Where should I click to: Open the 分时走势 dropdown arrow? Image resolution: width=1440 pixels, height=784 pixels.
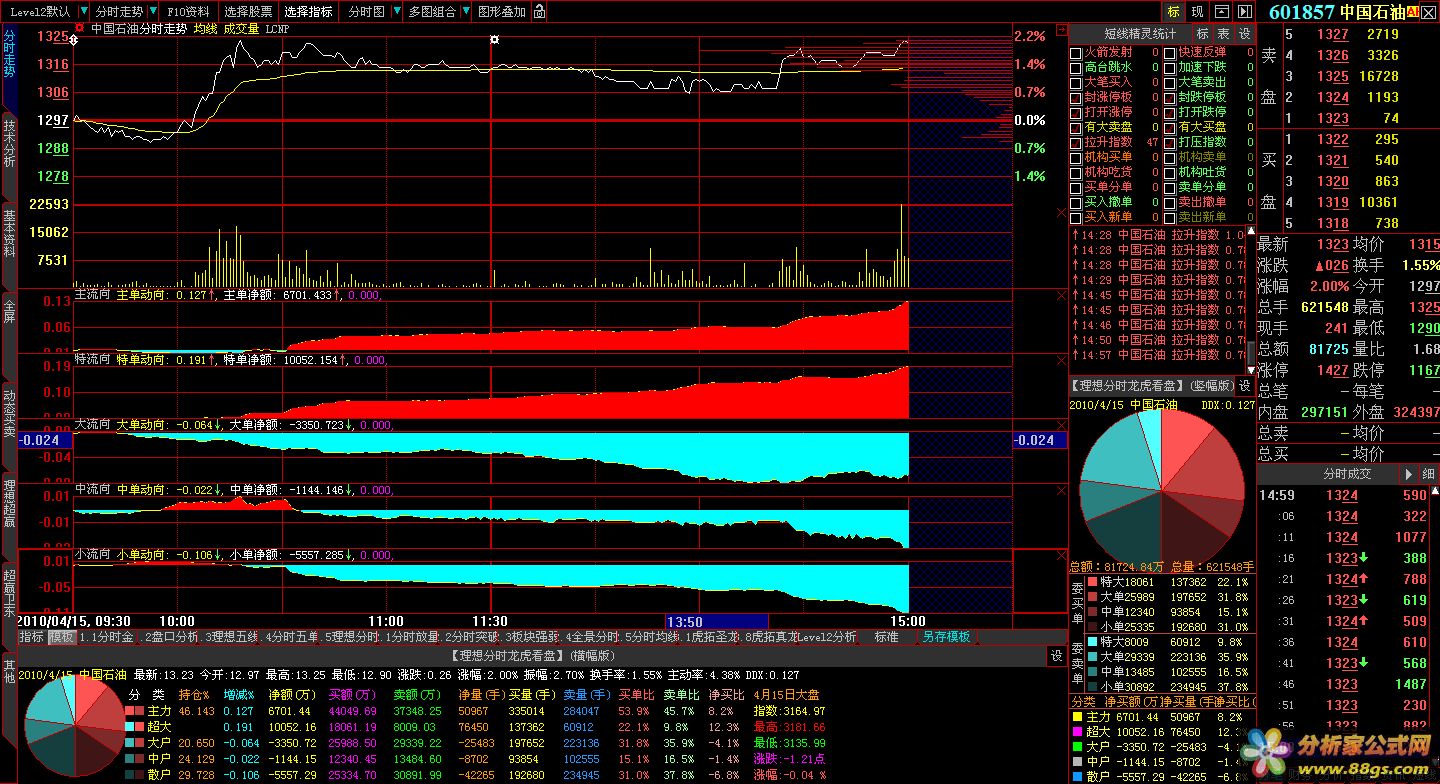[153, 12]
